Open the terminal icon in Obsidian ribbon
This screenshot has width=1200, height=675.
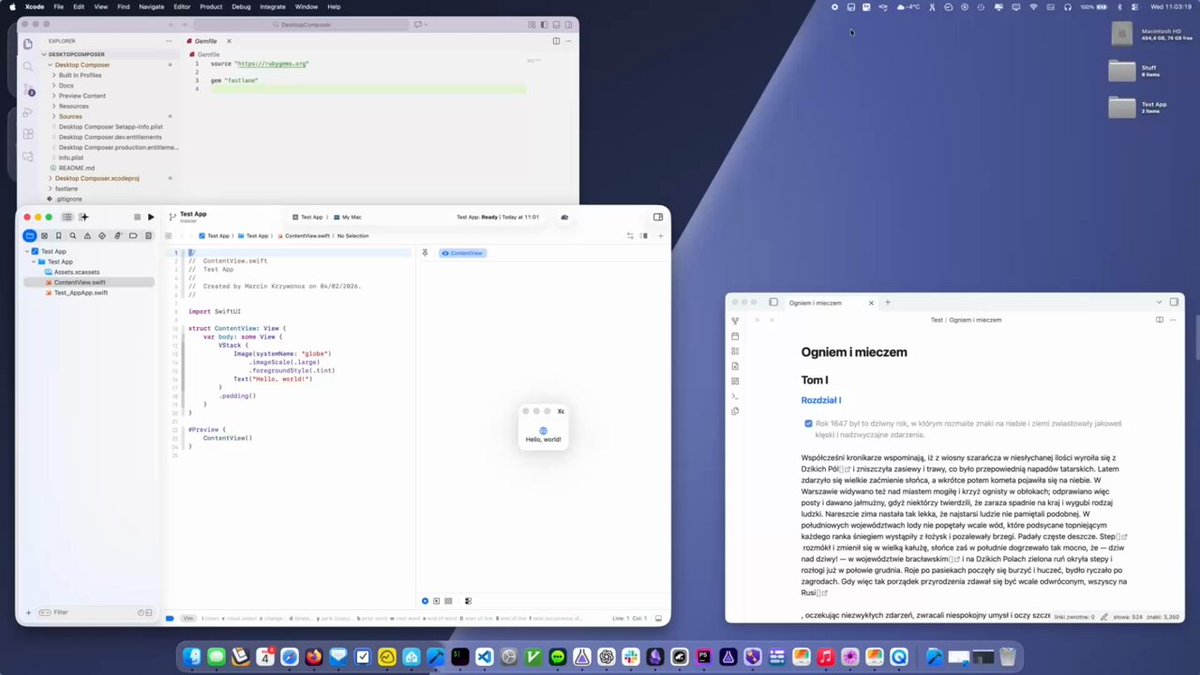(x=735, y=396)
